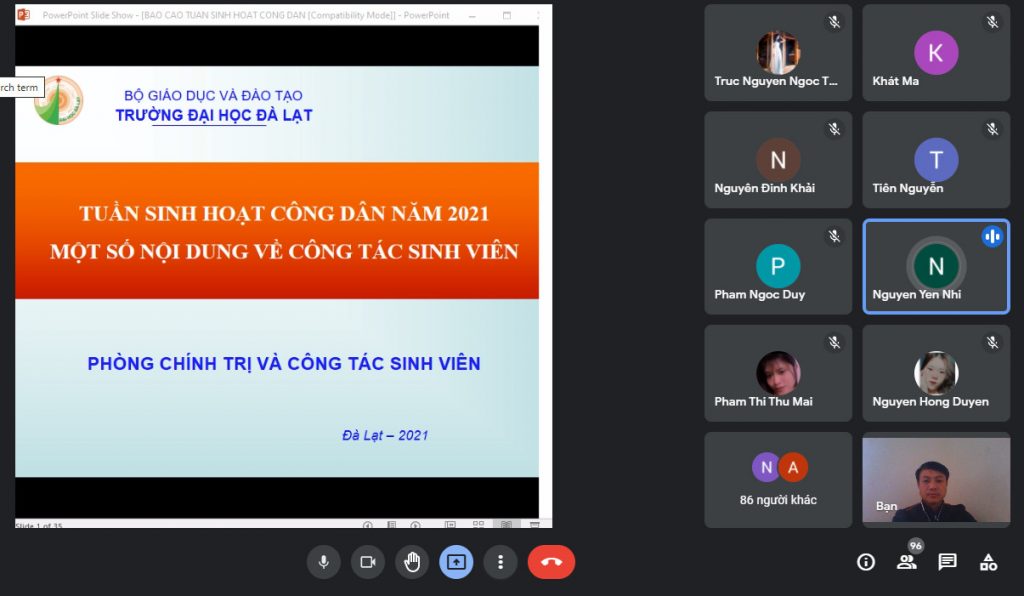
Task: Switch to Slide Sorter view in PowerPoint status bar
Action: (478, 524)
